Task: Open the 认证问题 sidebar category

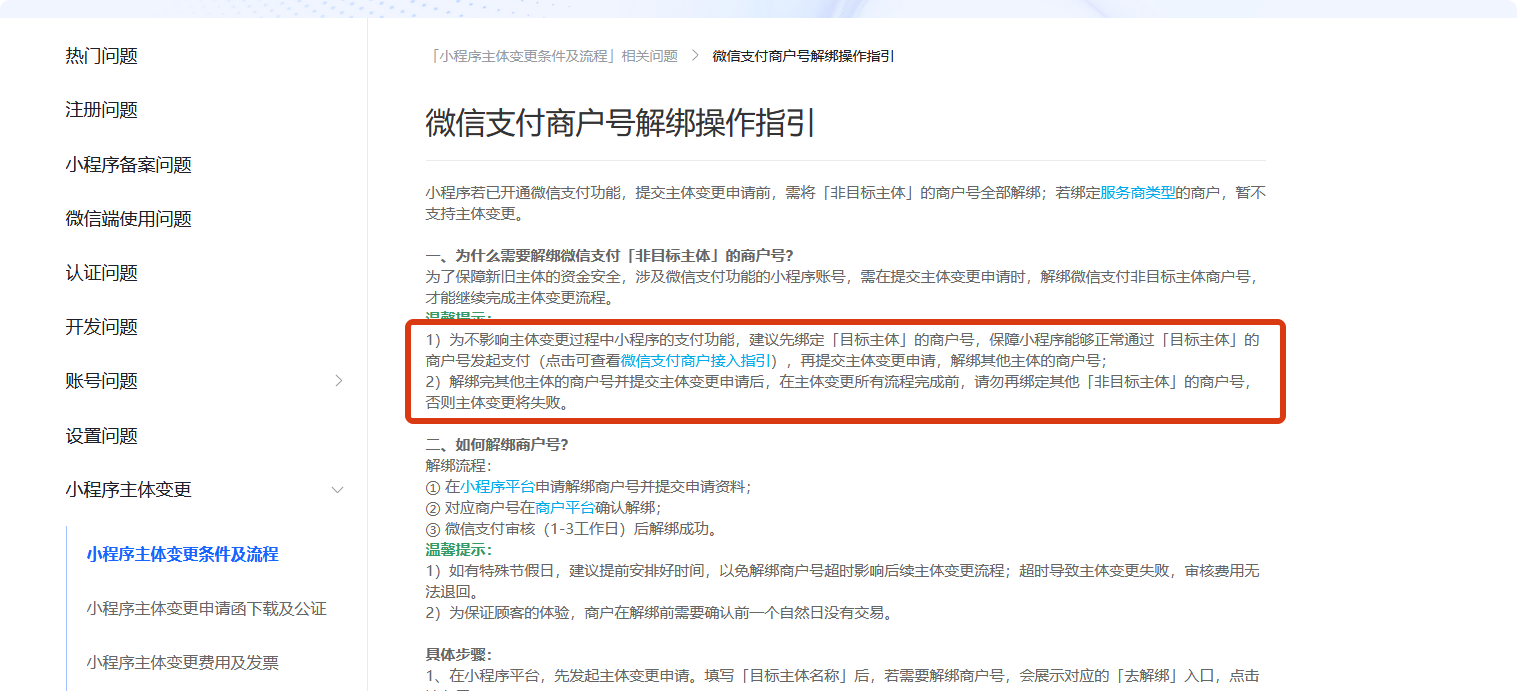Action: 102,273
